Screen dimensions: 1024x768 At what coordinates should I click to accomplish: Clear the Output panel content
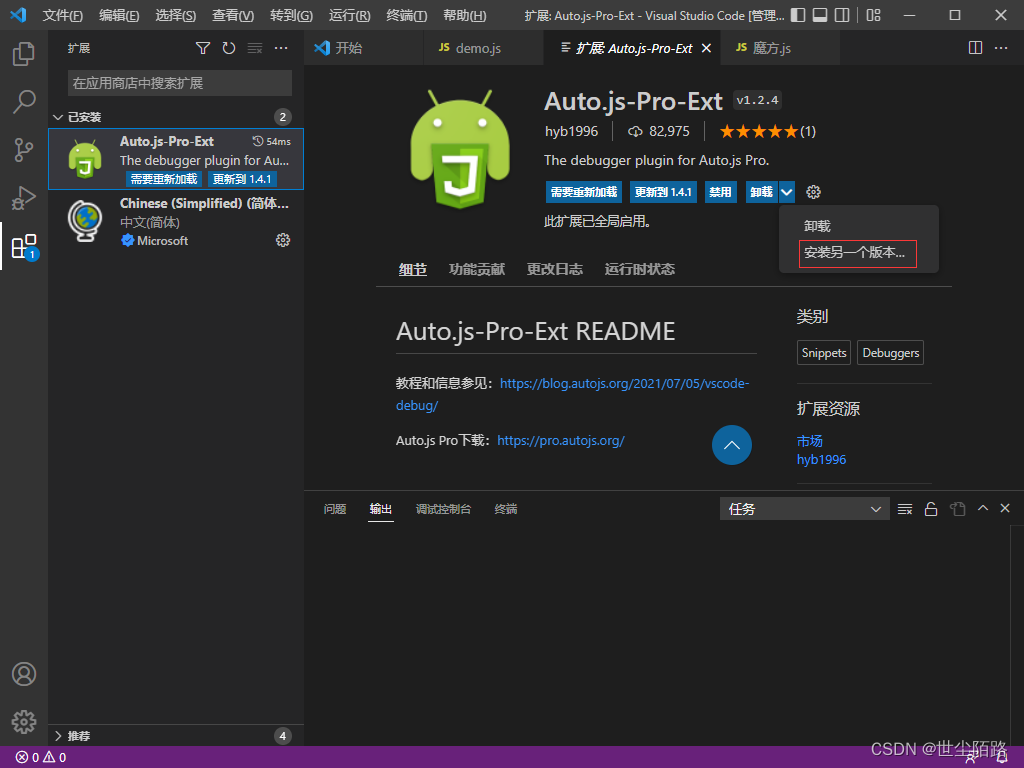click(904, 508)
